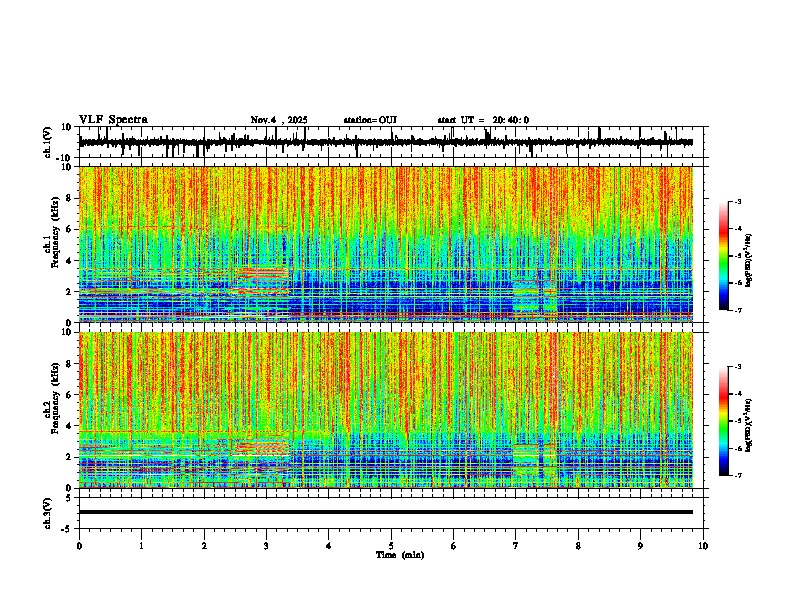Viewport: 792px width, 612px height.
Task: Click time axis tick label 1
Action: [141, 546]
